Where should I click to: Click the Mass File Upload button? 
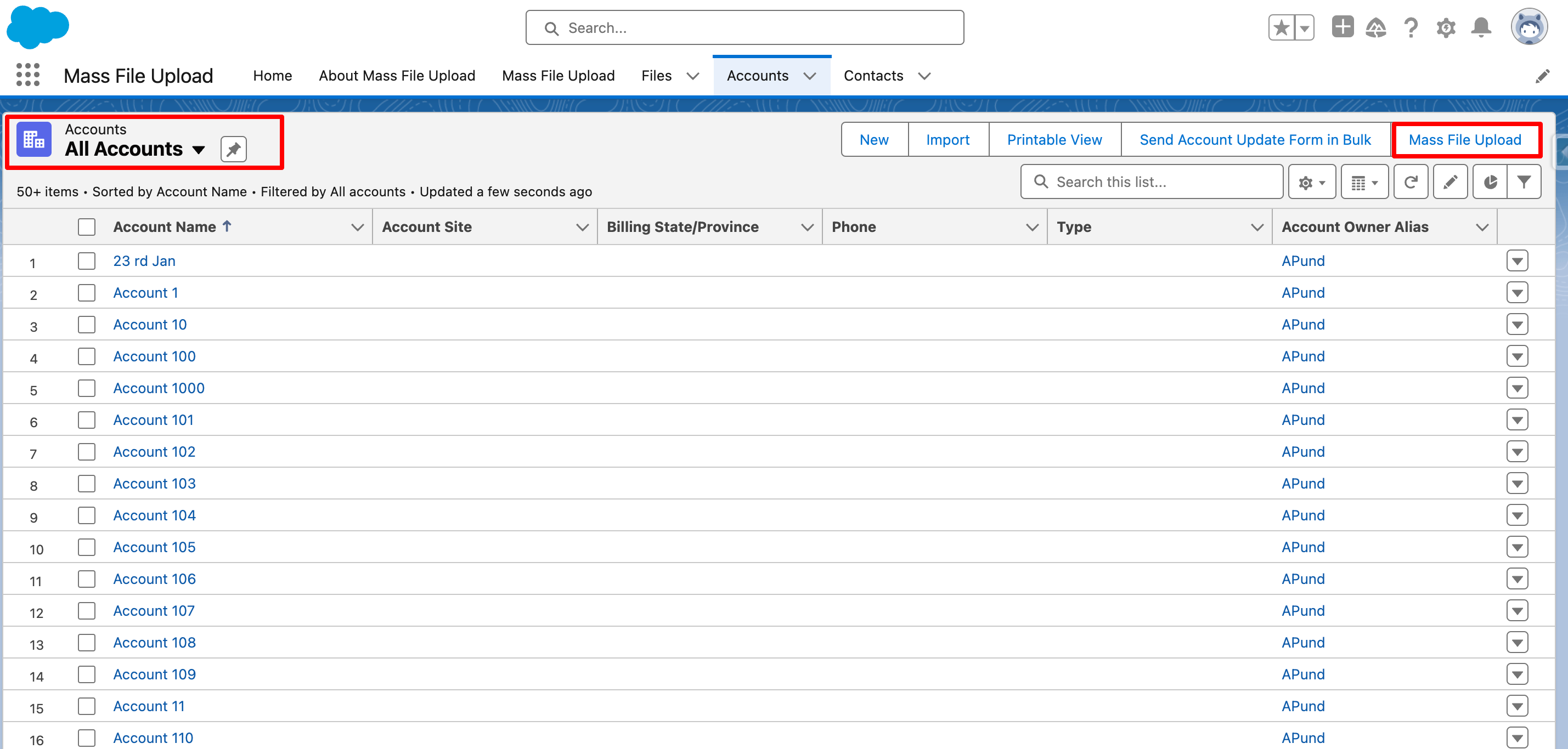click(1464, 140)
